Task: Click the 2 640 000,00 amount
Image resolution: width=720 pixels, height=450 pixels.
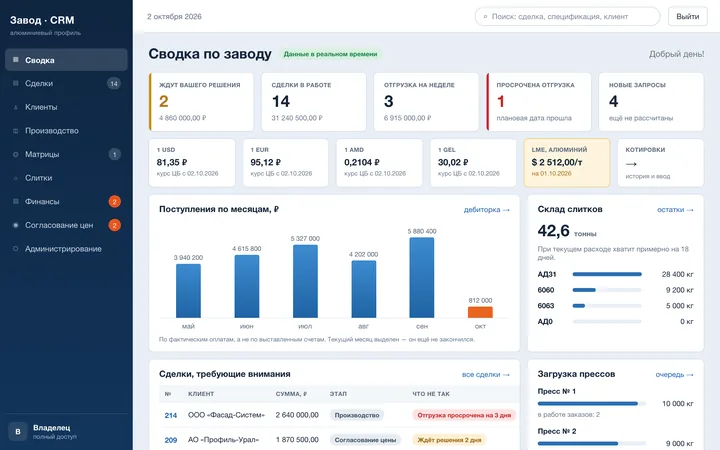Action: pyautogui.click(x=297, y=415)
